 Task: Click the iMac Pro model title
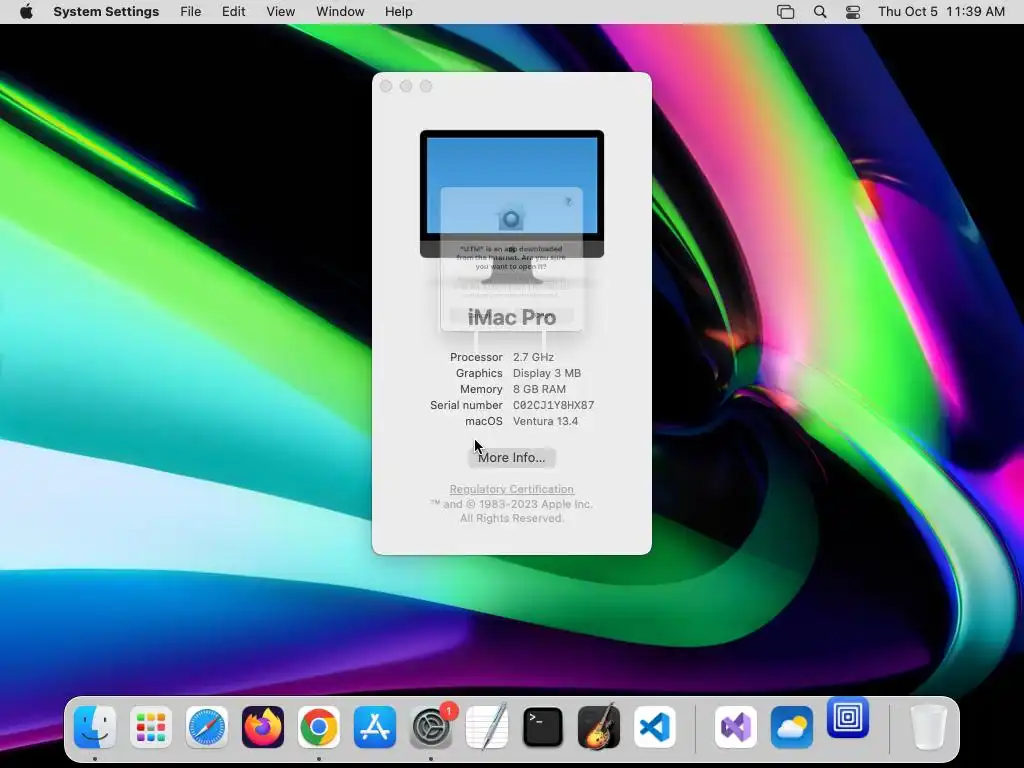click(512, 317)
